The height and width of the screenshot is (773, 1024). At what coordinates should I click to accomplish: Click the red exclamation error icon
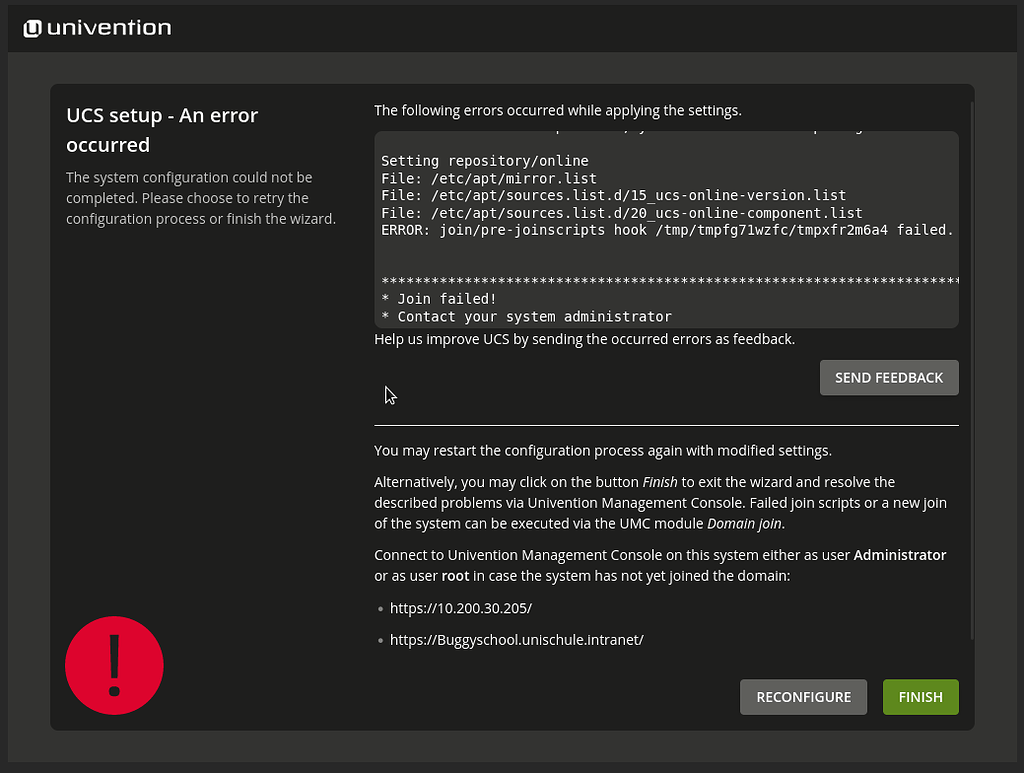[114, 665]
